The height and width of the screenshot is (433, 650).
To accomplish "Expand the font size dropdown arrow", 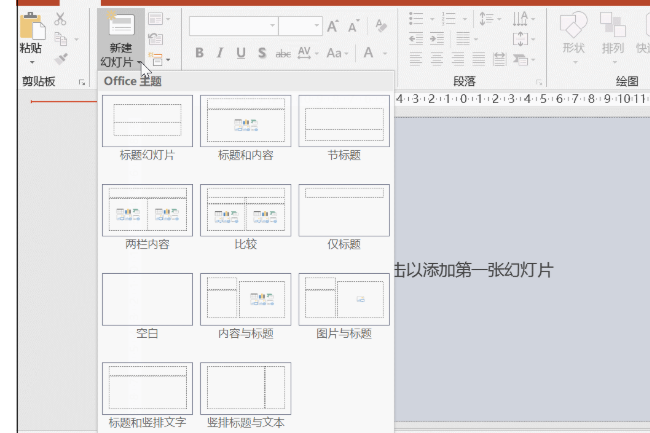I will [317, 26].
